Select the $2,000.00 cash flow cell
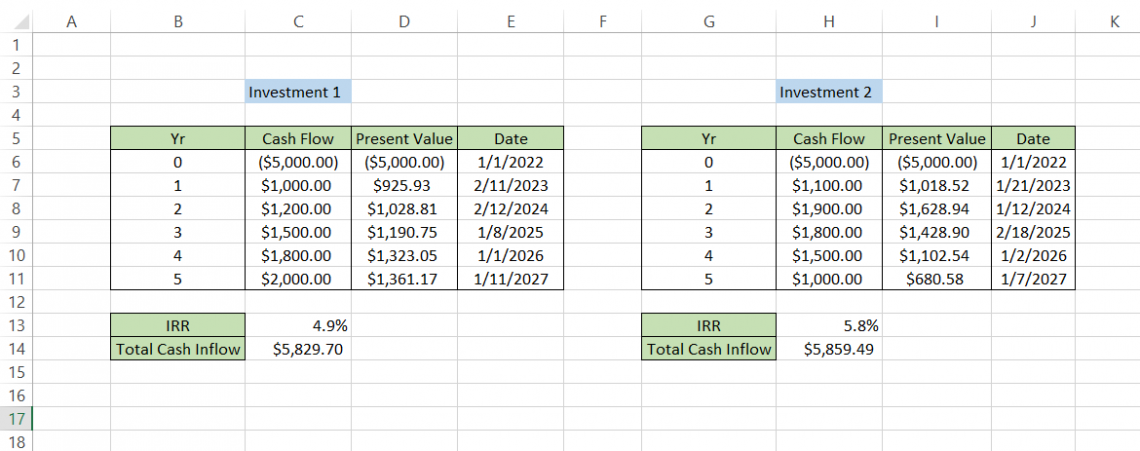Screen dimensions: 1140x451 (x=297, y=279)
